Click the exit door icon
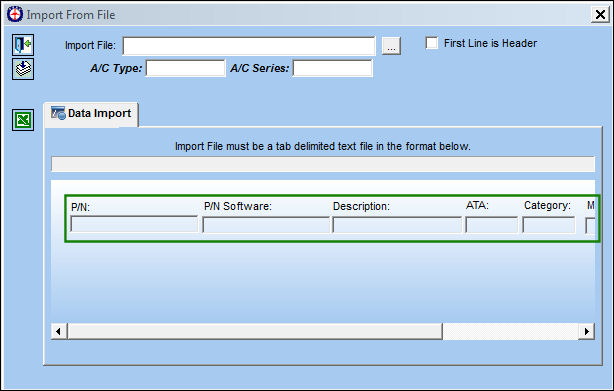 [x=23, y=45]
